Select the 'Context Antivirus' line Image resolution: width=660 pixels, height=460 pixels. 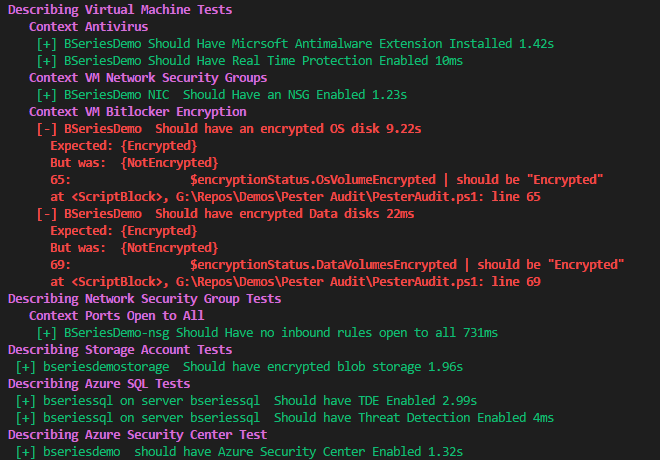coord(88,27)
